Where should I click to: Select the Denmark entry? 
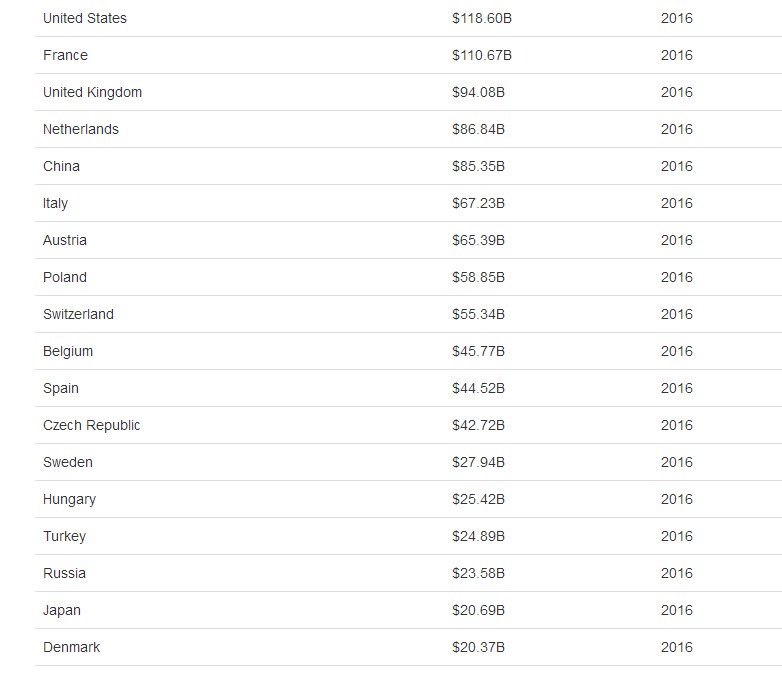click(x=71, y=648)
